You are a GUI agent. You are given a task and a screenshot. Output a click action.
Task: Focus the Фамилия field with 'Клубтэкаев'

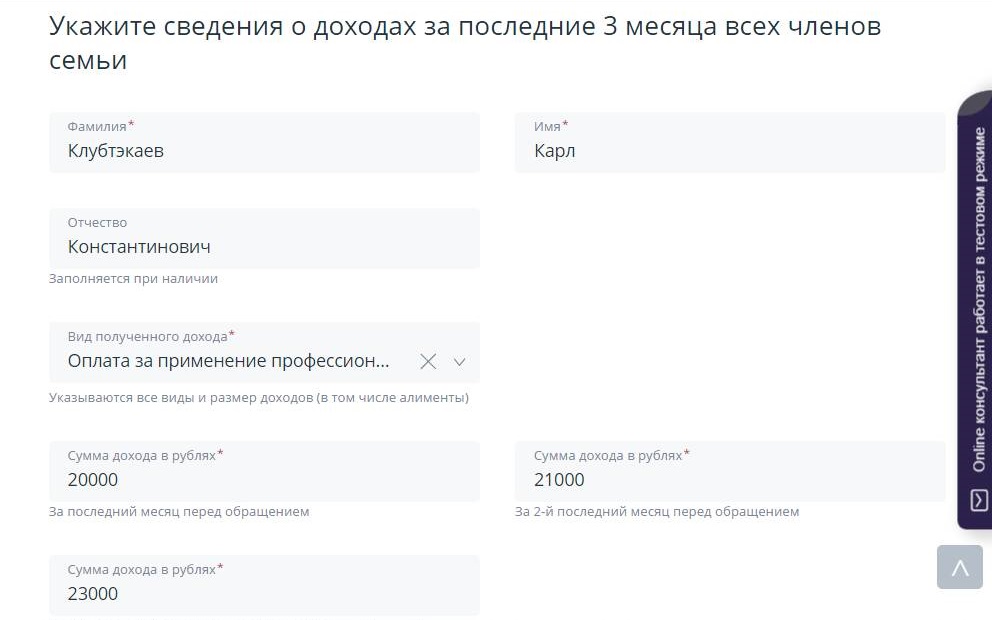(264, 151)
